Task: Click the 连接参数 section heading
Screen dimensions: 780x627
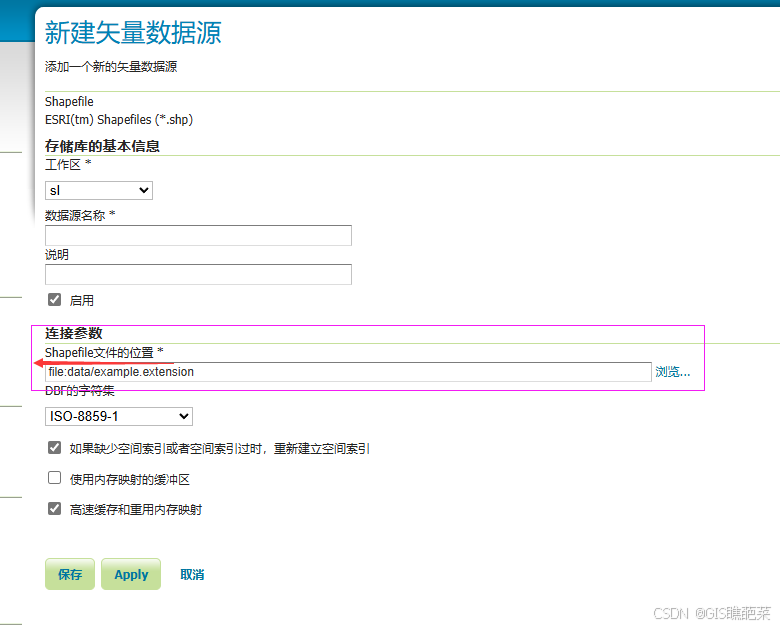Action: [x=74, y=333]
